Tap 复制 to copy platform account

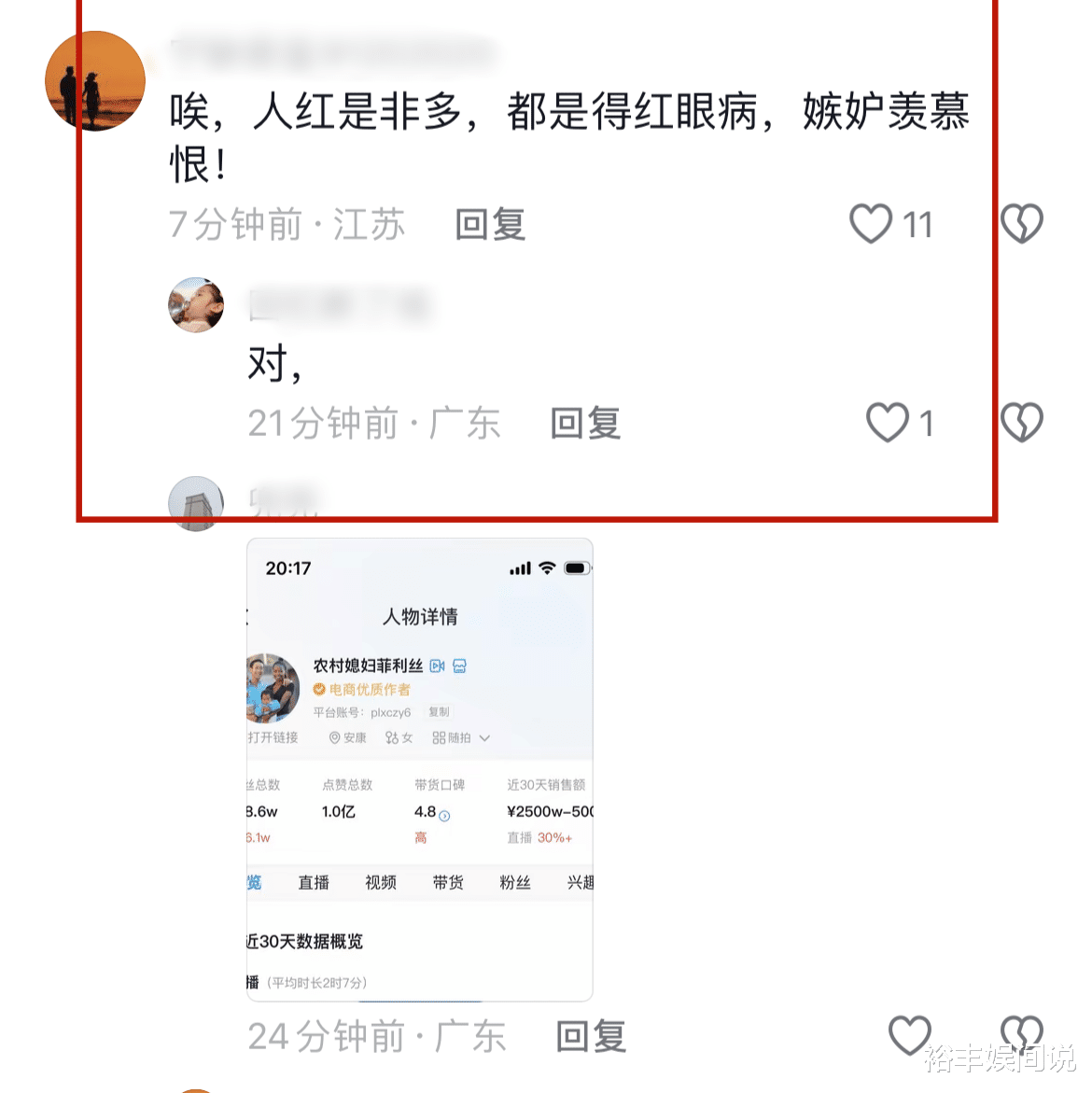tap(439, 711)
